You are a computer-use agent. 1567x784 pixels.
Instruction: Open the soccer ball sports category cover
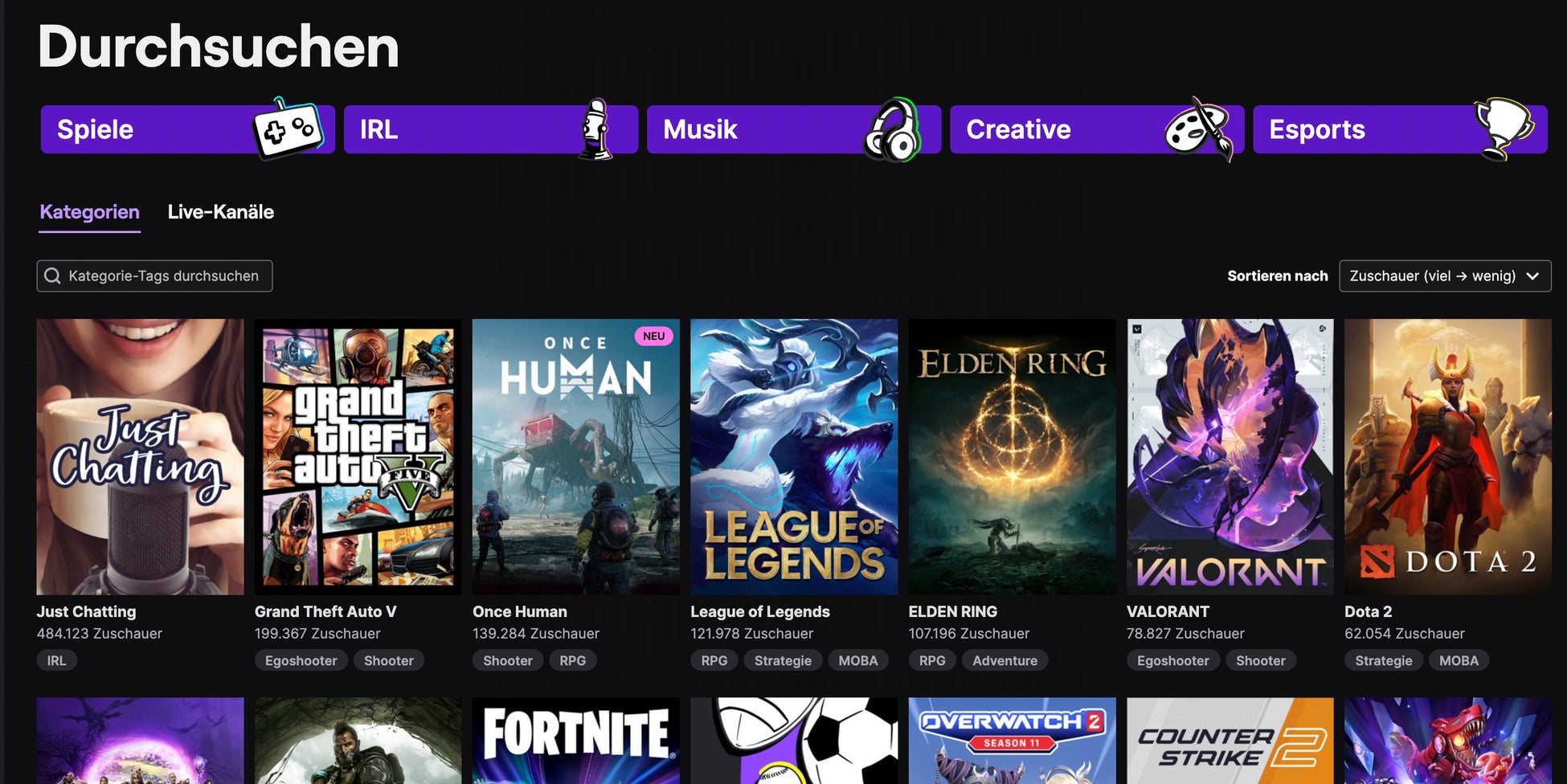[x=794, y=741]
